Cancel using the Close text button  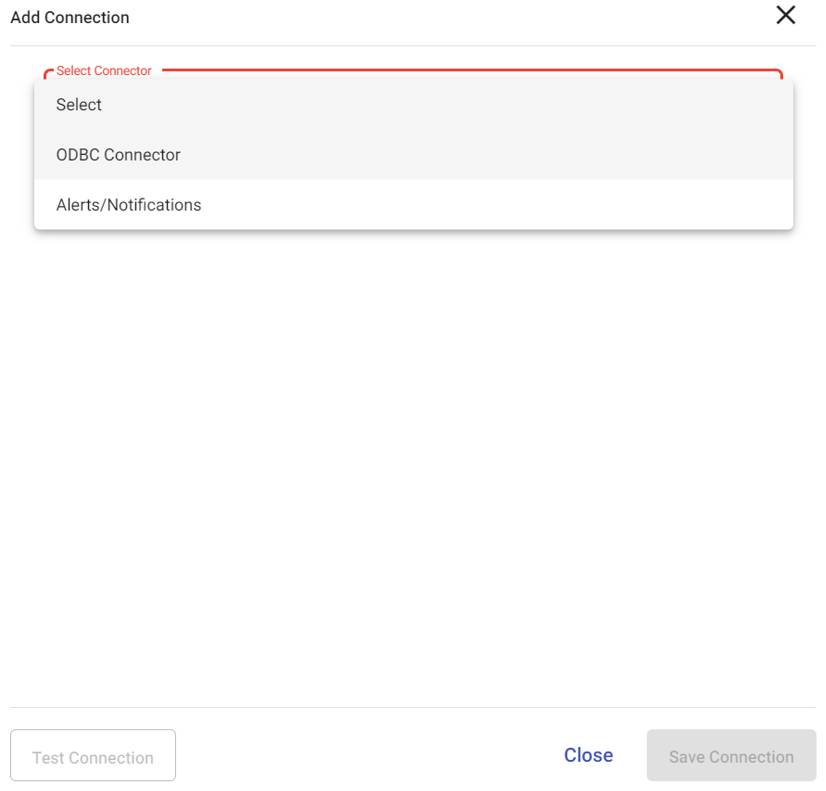tap(588, 755)
